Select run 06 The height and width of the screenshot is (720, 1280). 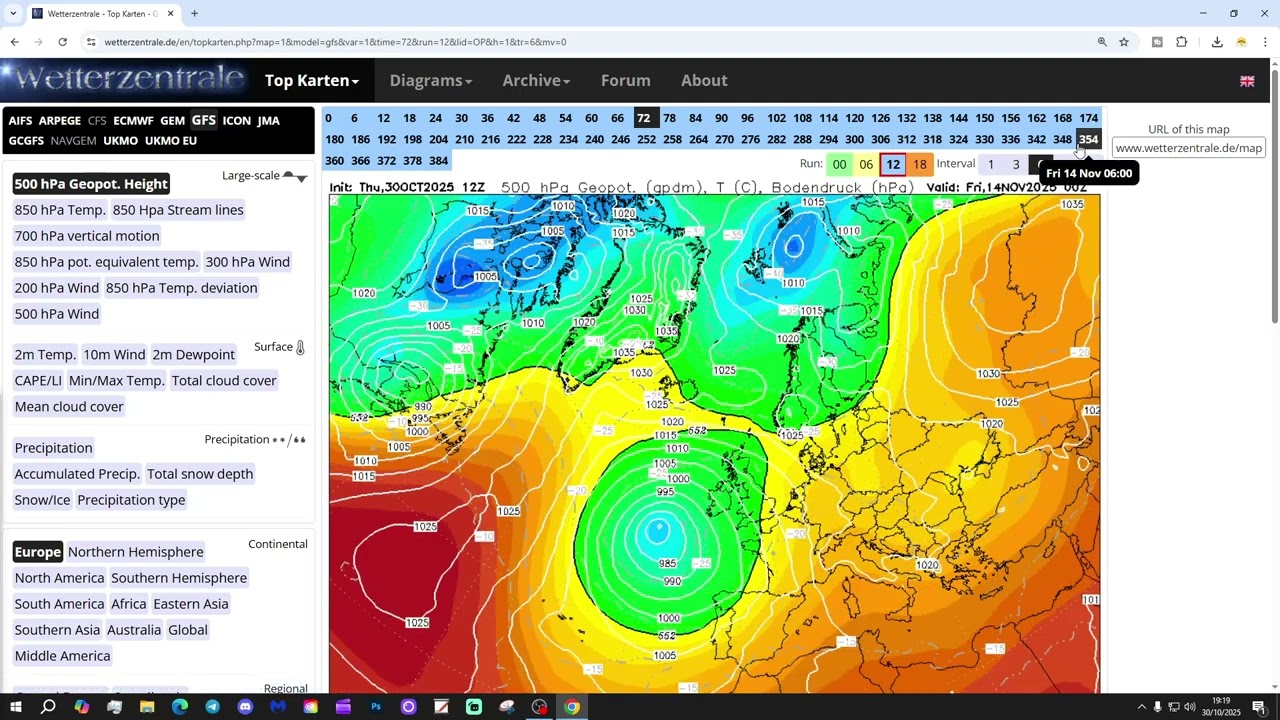pyautogui.click(x=866, y=165)
